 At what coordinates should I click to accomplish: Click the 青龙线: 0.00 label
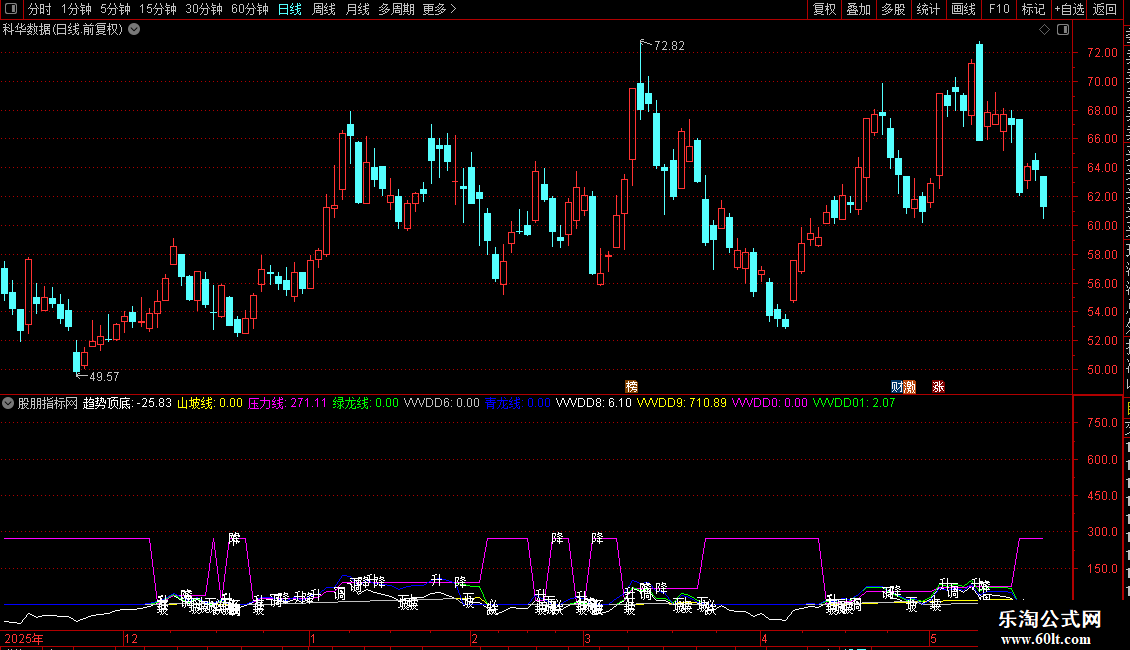tap(517, 403)
